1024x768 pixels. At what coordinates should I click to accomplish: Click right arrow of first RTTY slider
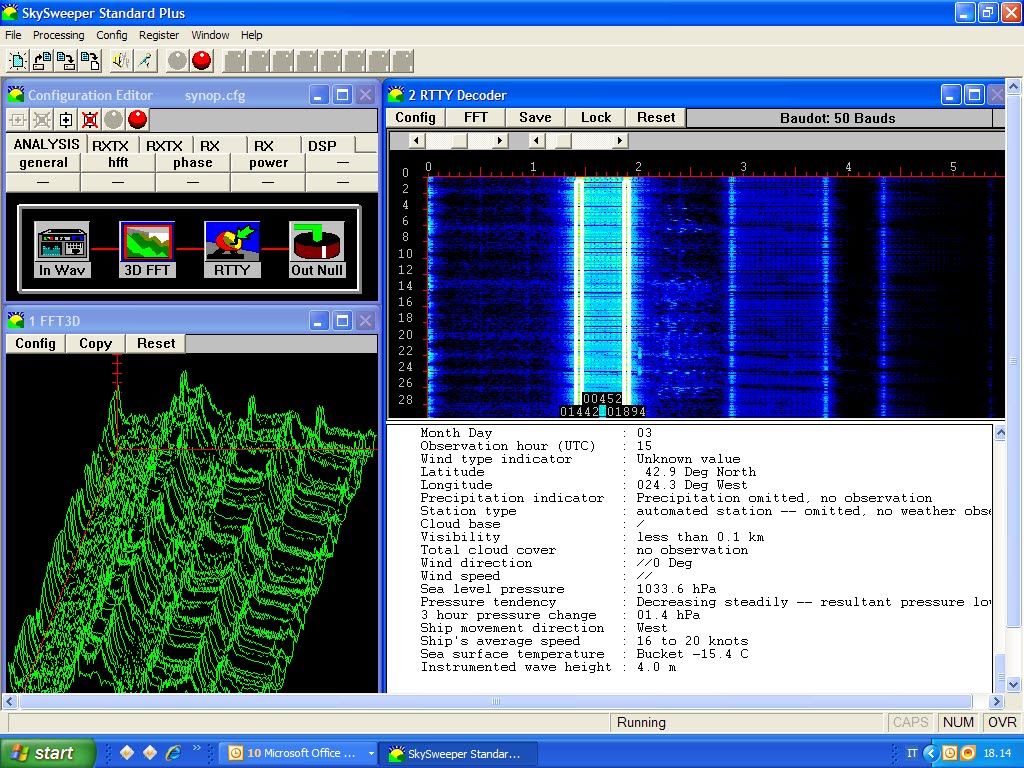[501, 141]
